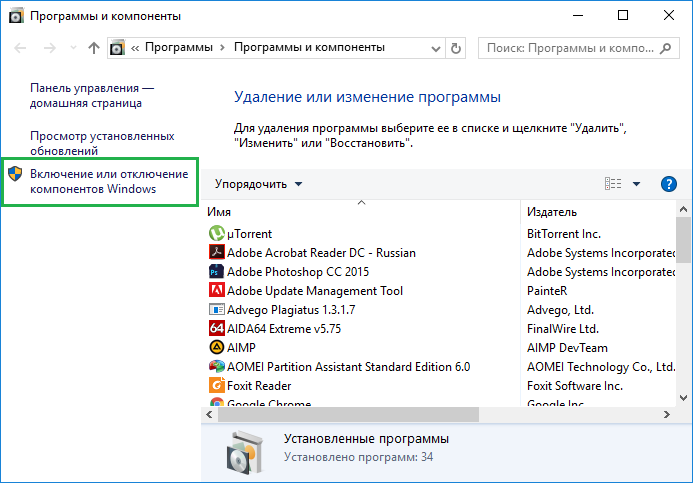
Task: Select AIDA64 Extreme v5.75 entry
Action: pyautogui.click(x=284, y=329)
